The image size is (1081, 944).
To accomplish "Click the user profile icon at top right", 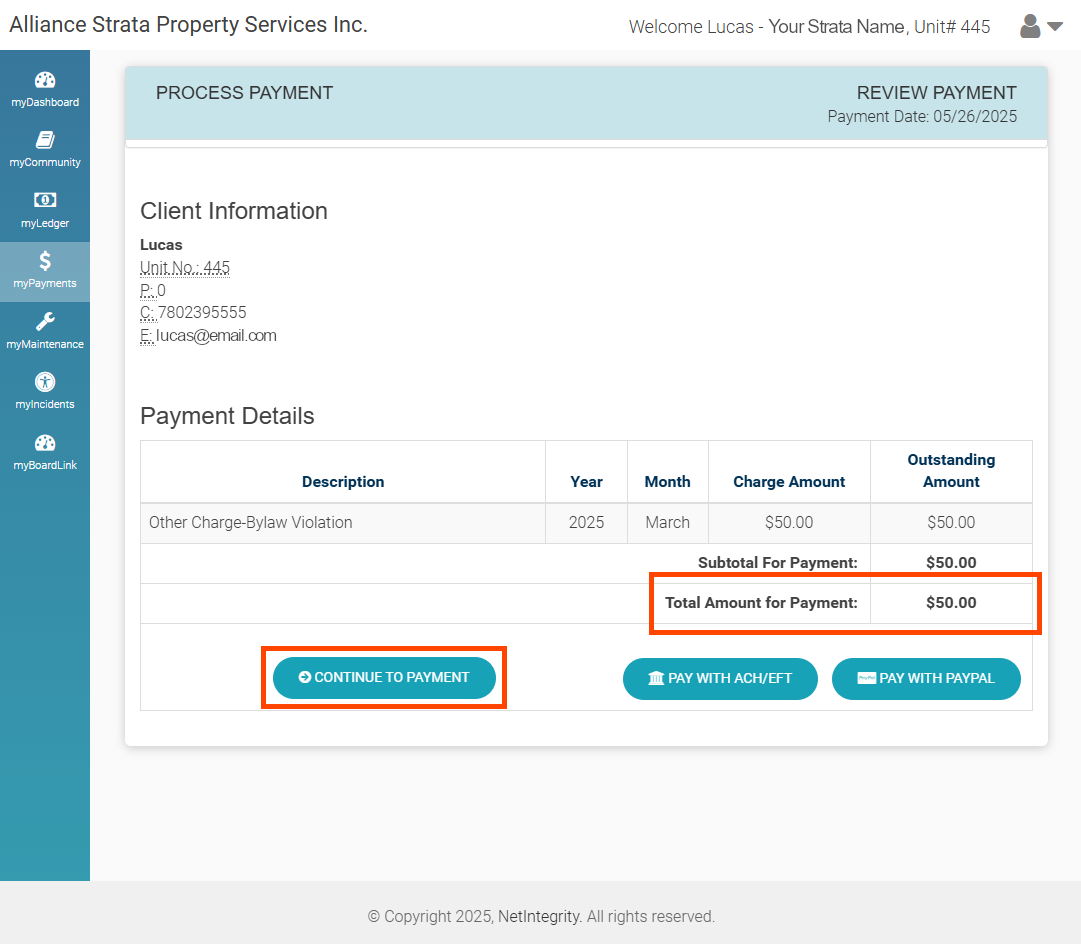I will click(x=1029, y=26).
